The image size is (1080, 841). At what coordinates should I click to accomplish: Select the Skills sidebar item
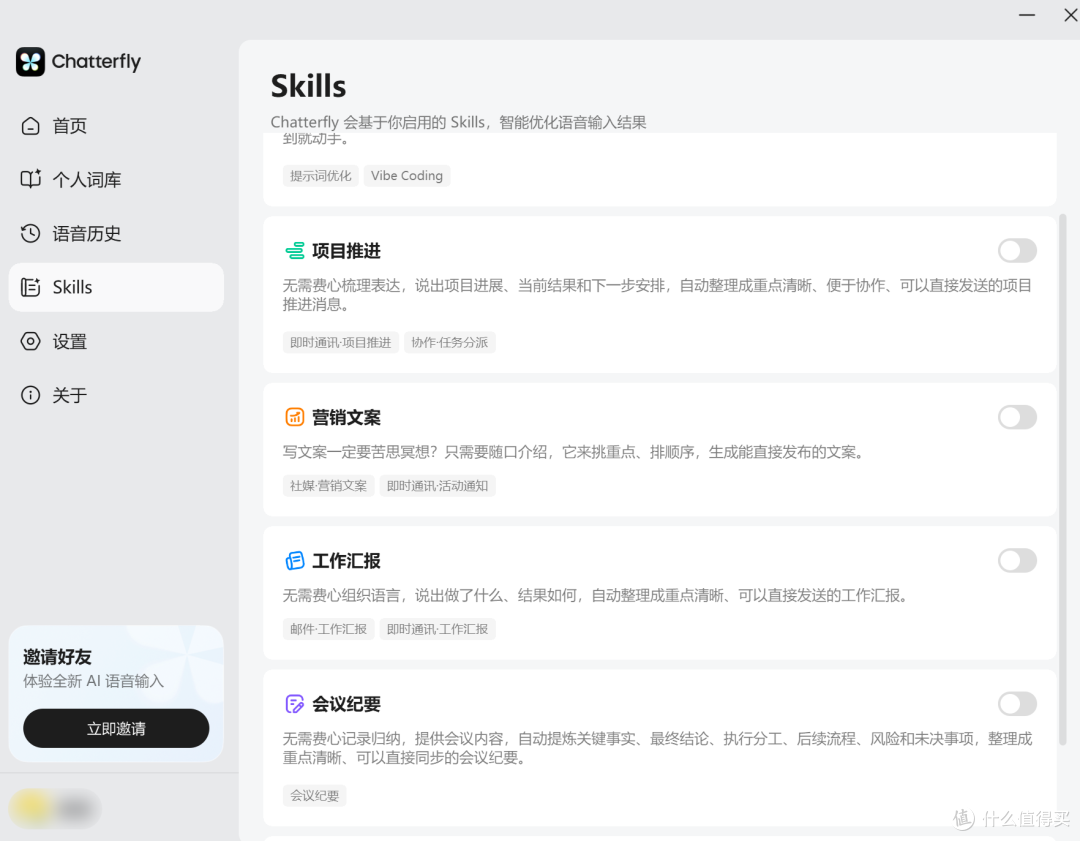click(116, 287)
